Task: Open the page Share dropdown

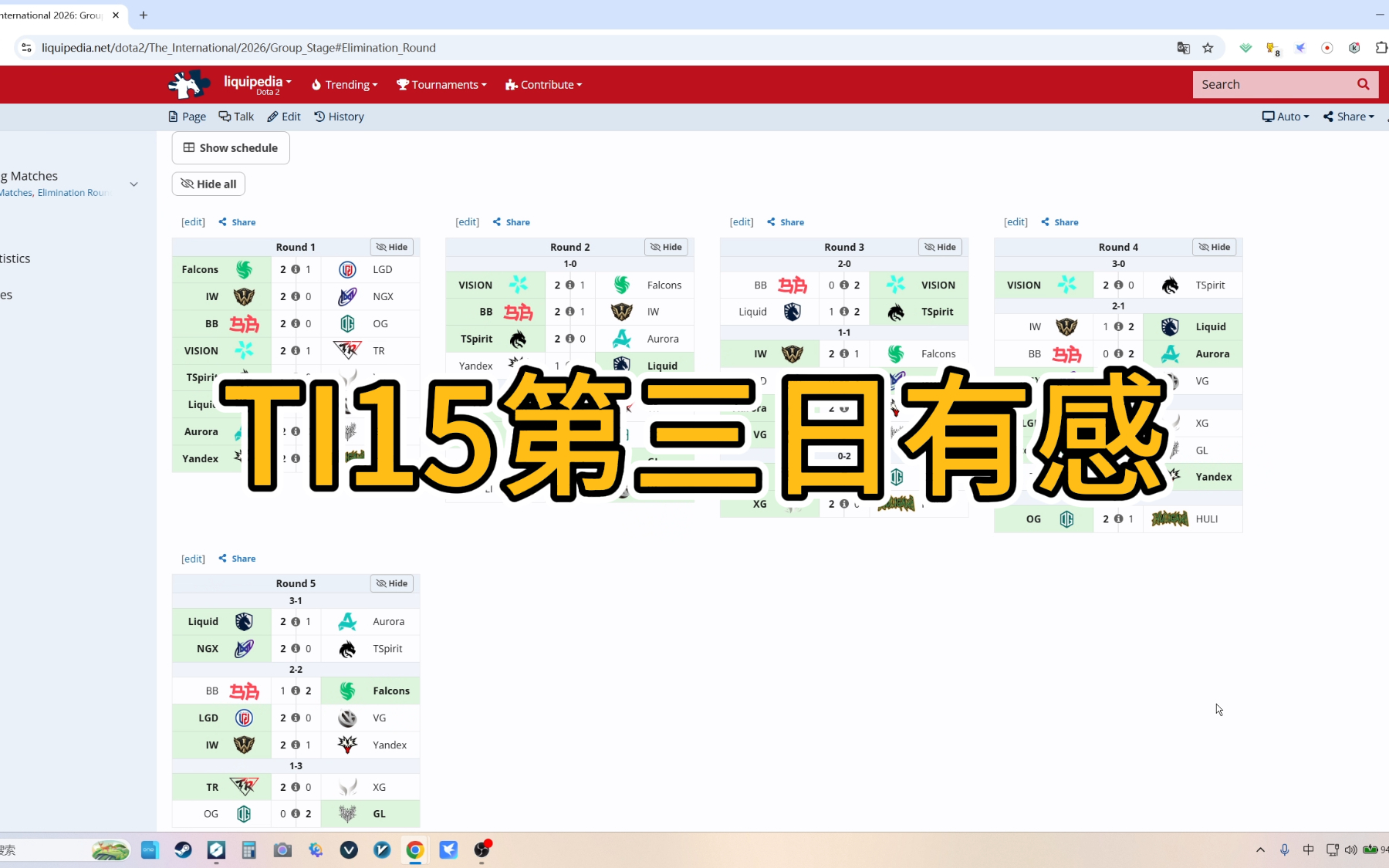Action: (x=1349, y=117)
